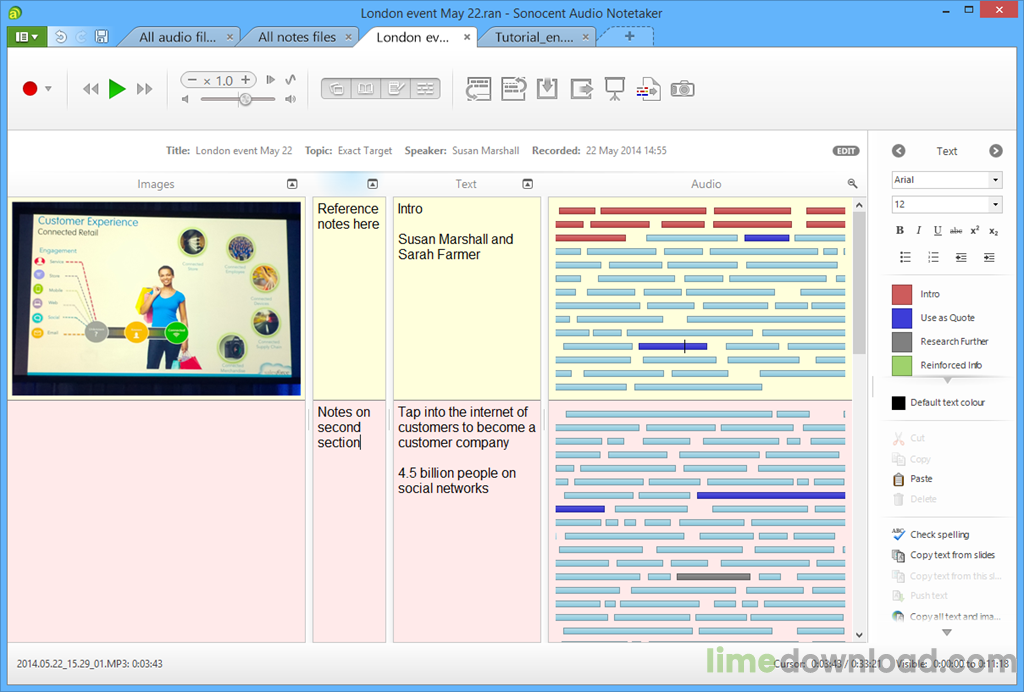Switch to the All audio files tab
This screenshot has height=692, width=1024.
tap(178, 37)
